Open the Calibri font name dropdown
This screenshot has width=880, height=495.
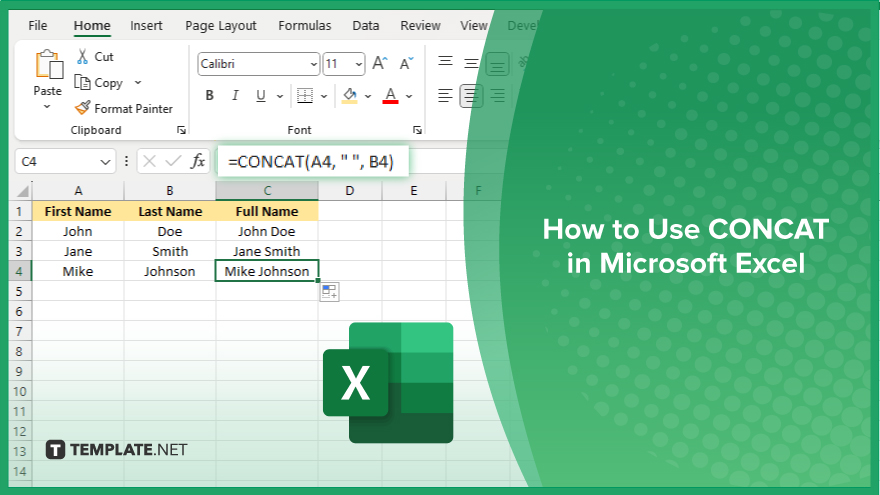point(313,64)
